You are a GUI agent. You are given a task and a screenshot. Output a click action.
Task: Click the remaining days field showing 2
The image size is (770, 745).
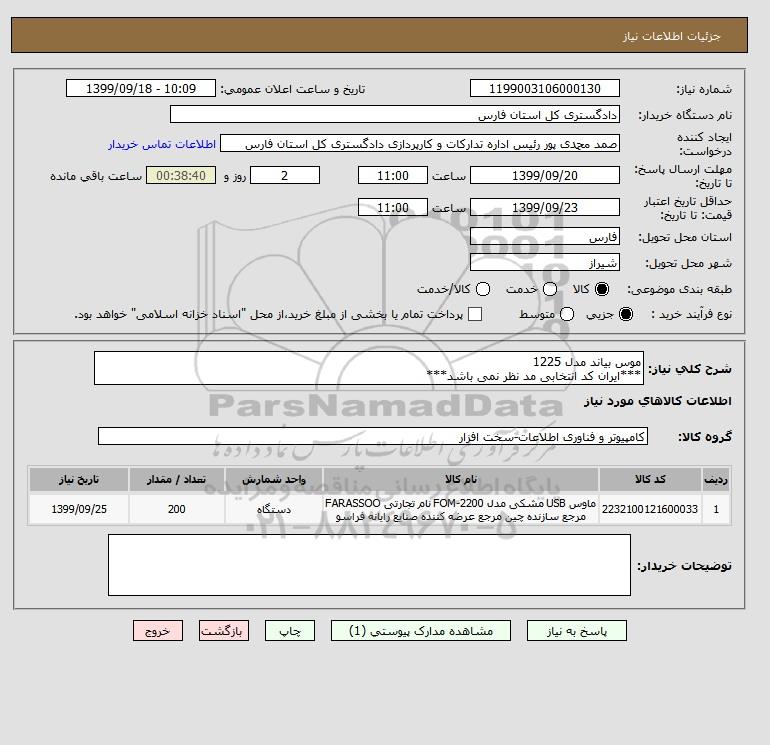click(285, 175)
